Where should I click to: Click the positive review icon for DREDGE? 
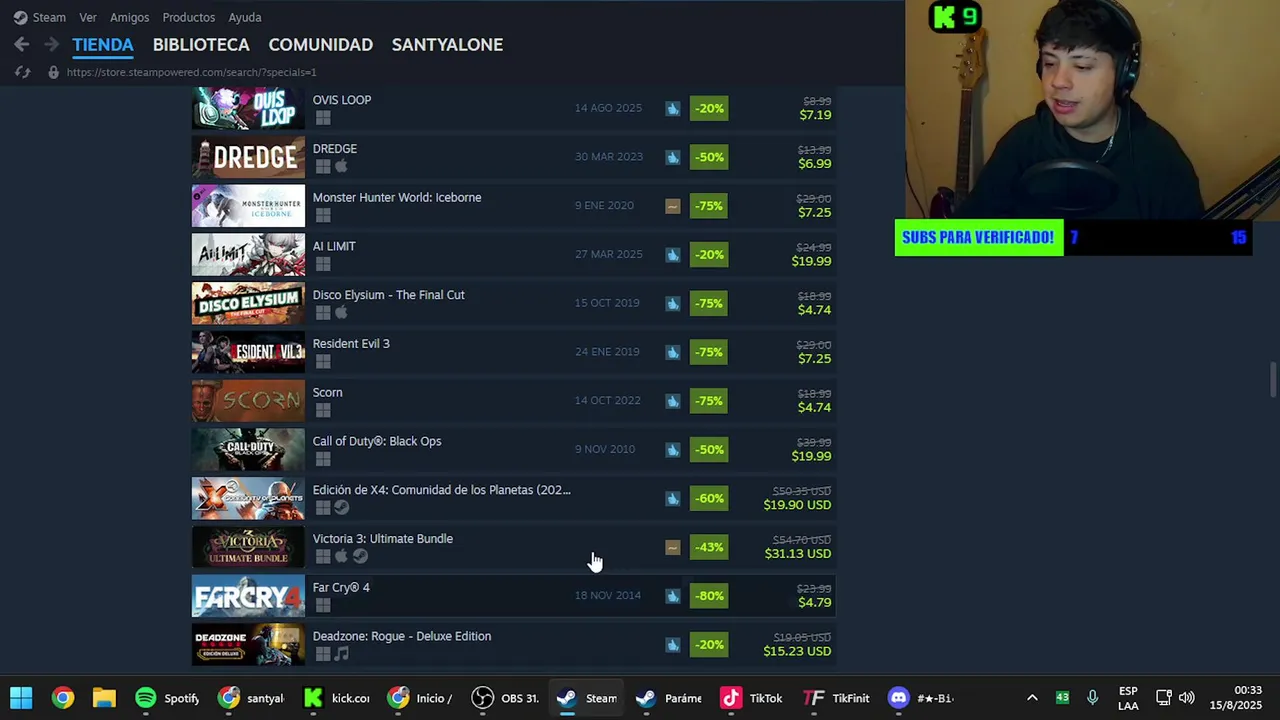pos(673,157)
